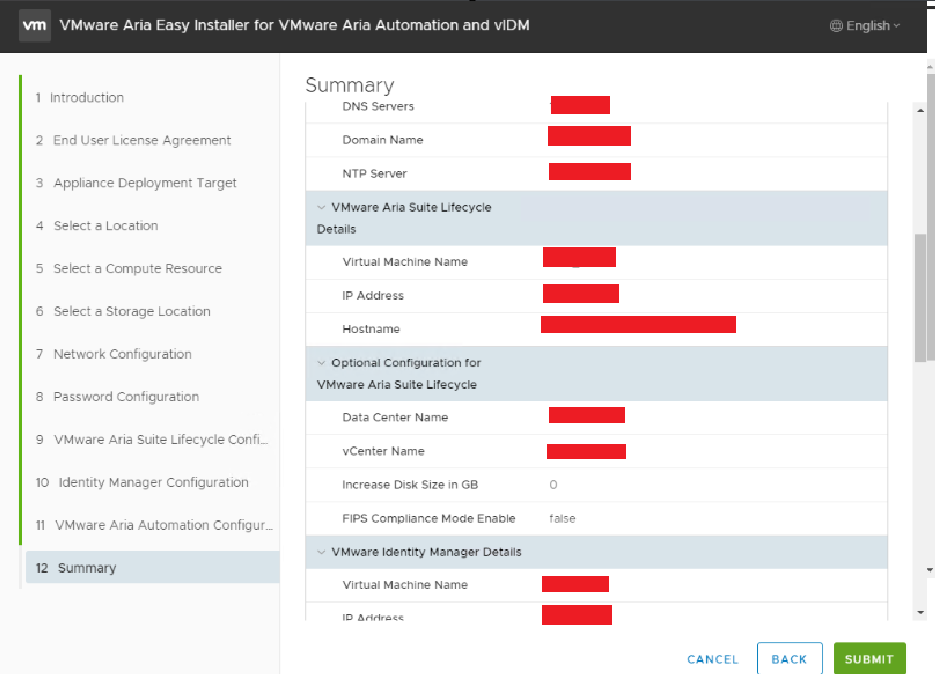Collapse Optional Configuration for VMware Aria Suite Lifecycle
Viewport: 935px width, 674px height.
321,363
